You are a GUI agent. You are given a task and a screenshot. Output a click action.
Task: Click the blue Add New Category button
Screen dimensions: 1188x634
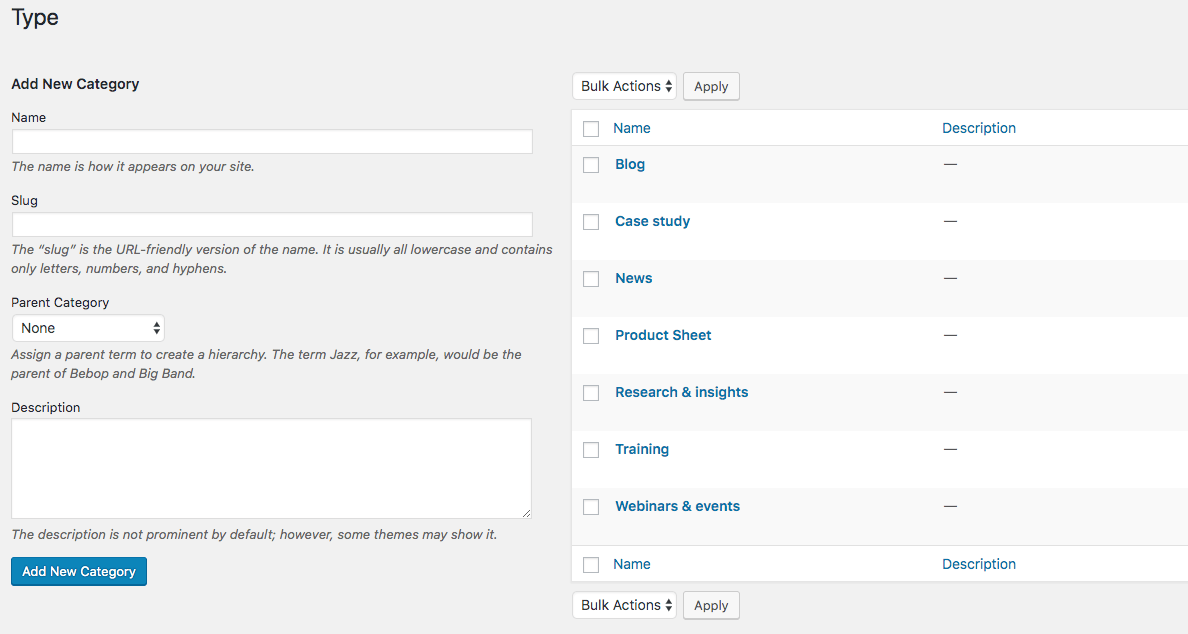click(79, 571)
